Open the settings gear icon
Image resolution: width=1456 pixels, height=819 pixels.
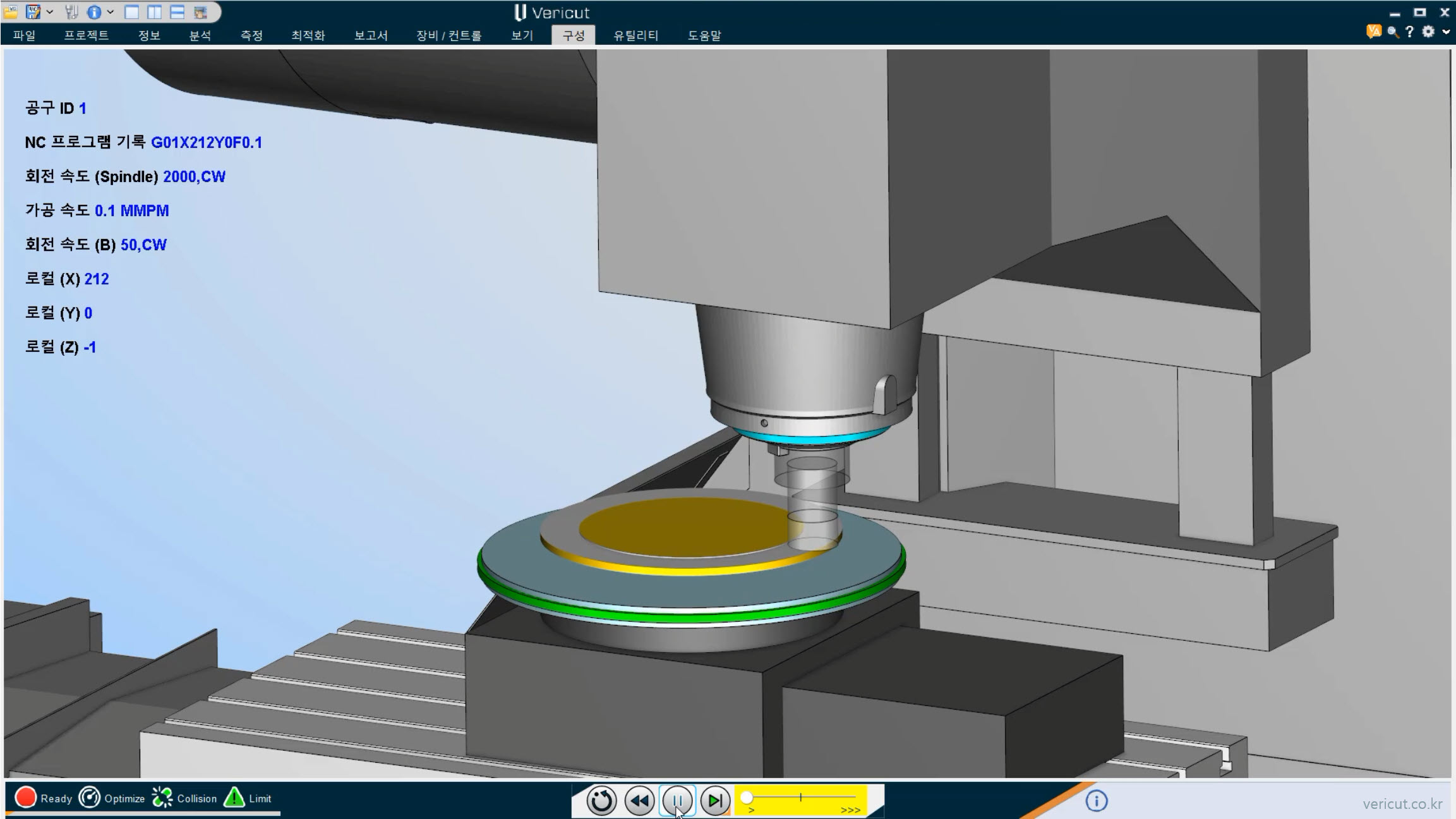[x=1428, y=32]
